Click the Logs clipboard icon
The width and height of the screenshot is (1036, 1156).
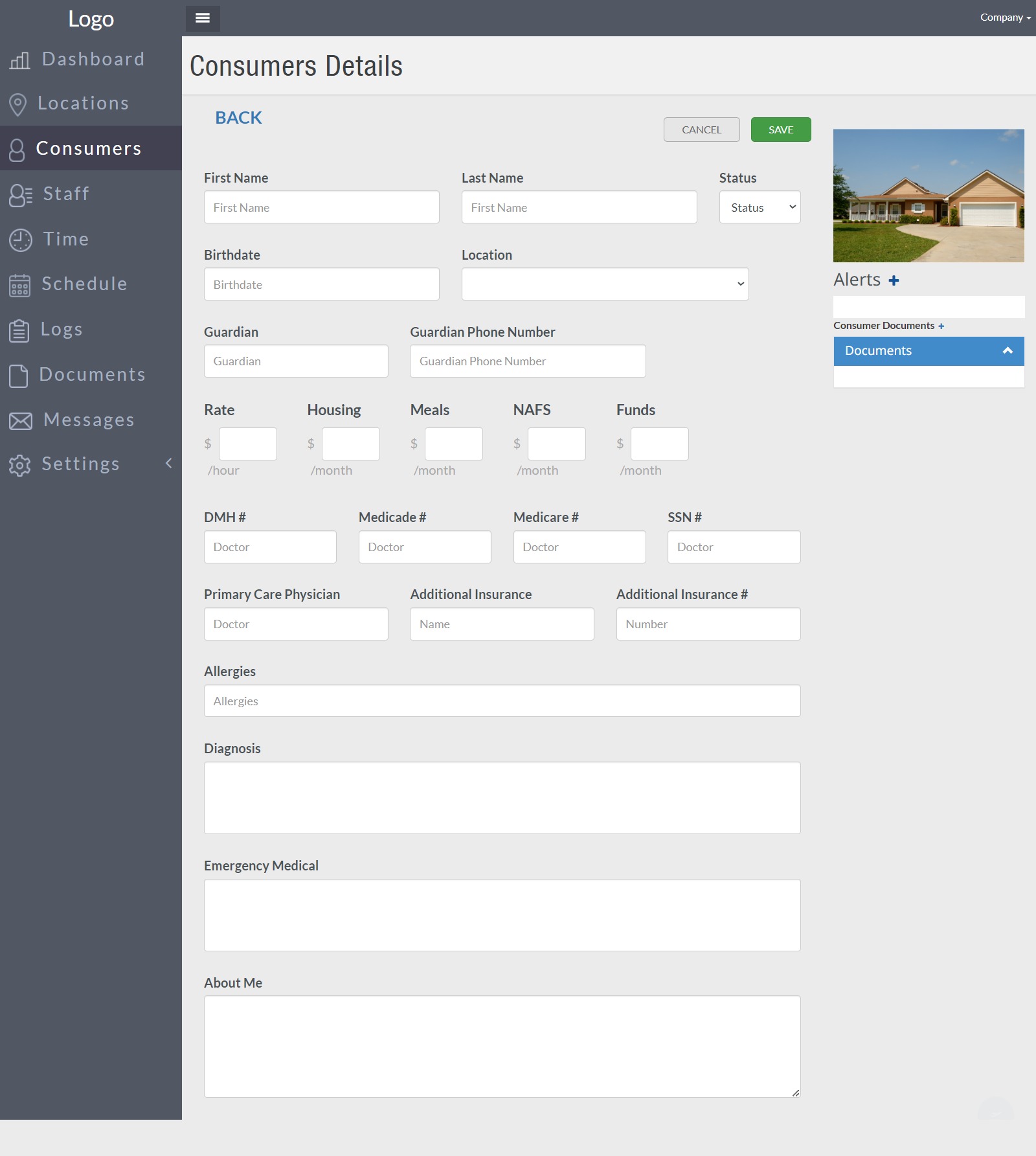click(x=19, y=330)
